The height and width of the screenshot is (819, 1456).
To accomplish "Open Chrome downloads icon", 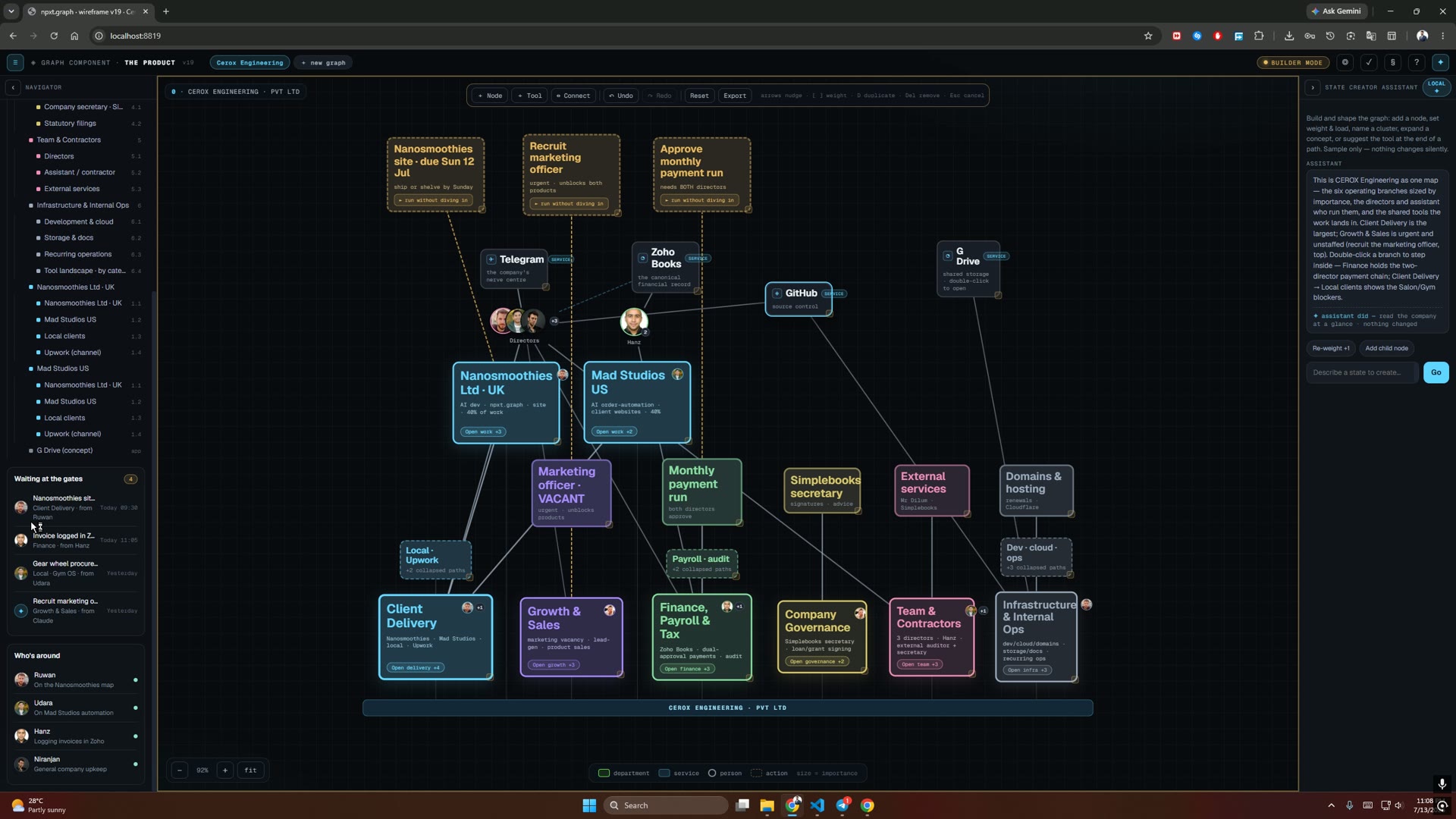I will pos(1289,36).
